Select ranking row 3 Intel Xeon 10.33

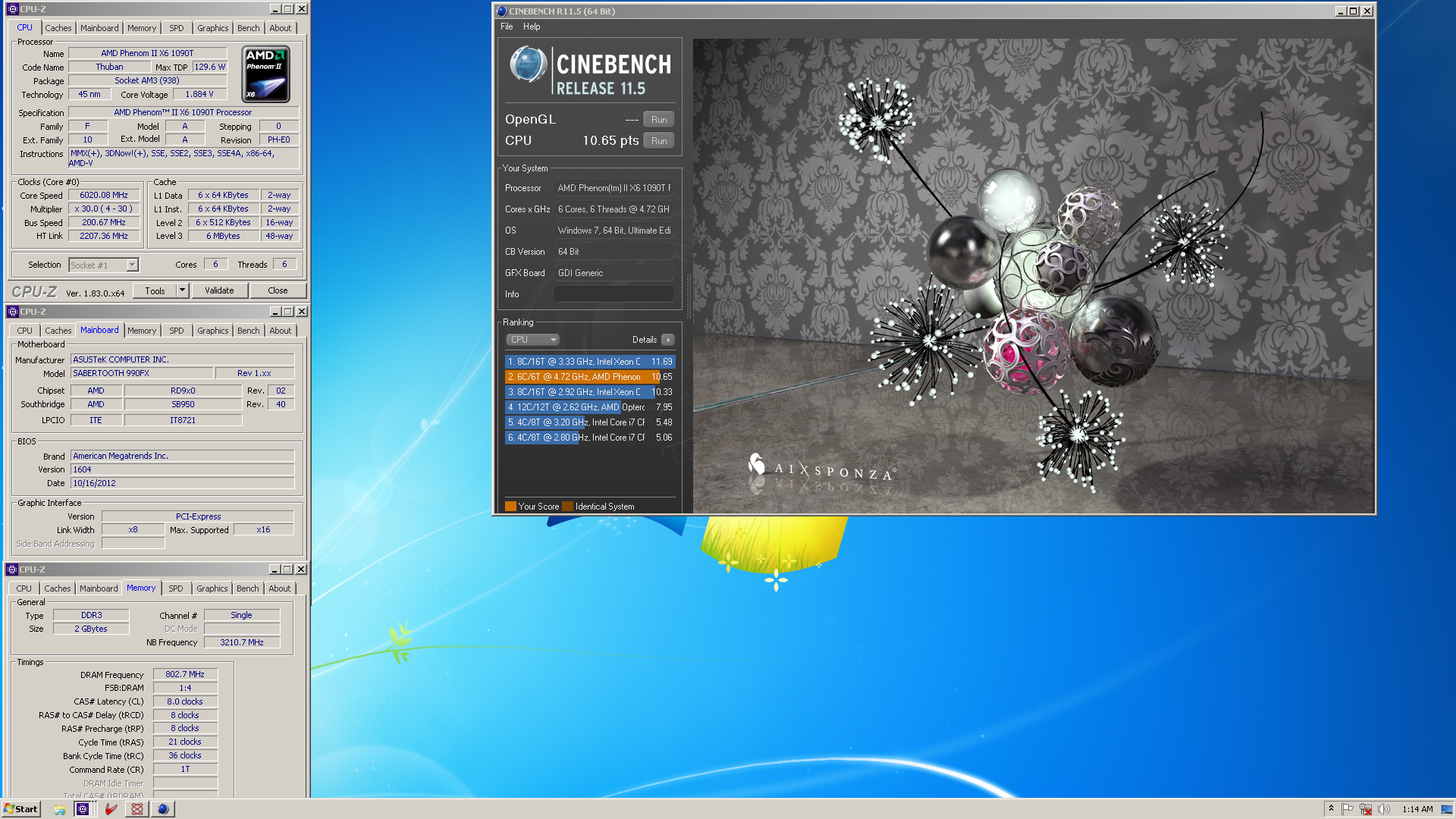pos(590,392)
